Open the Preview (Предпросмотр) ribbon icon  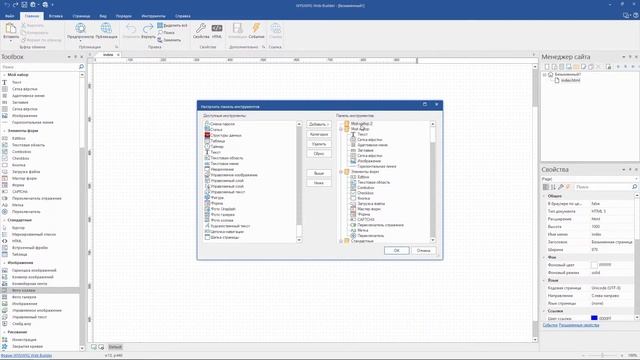[x=81, y=28]
